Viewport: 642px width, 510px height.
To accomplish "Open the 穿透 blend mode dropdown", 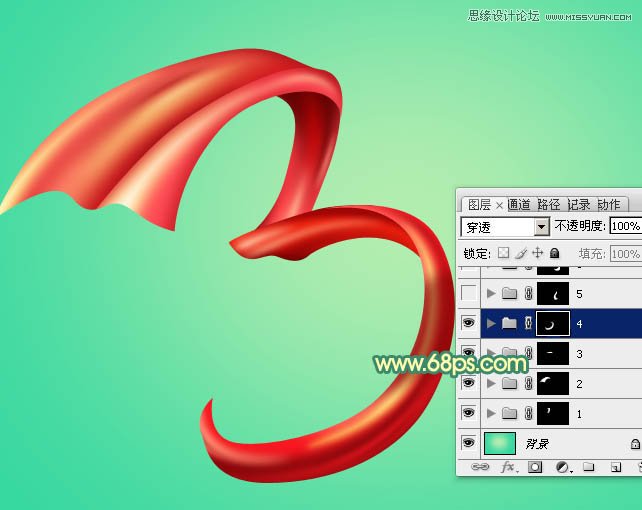I will pyautogui.click(x=541, y=227).
